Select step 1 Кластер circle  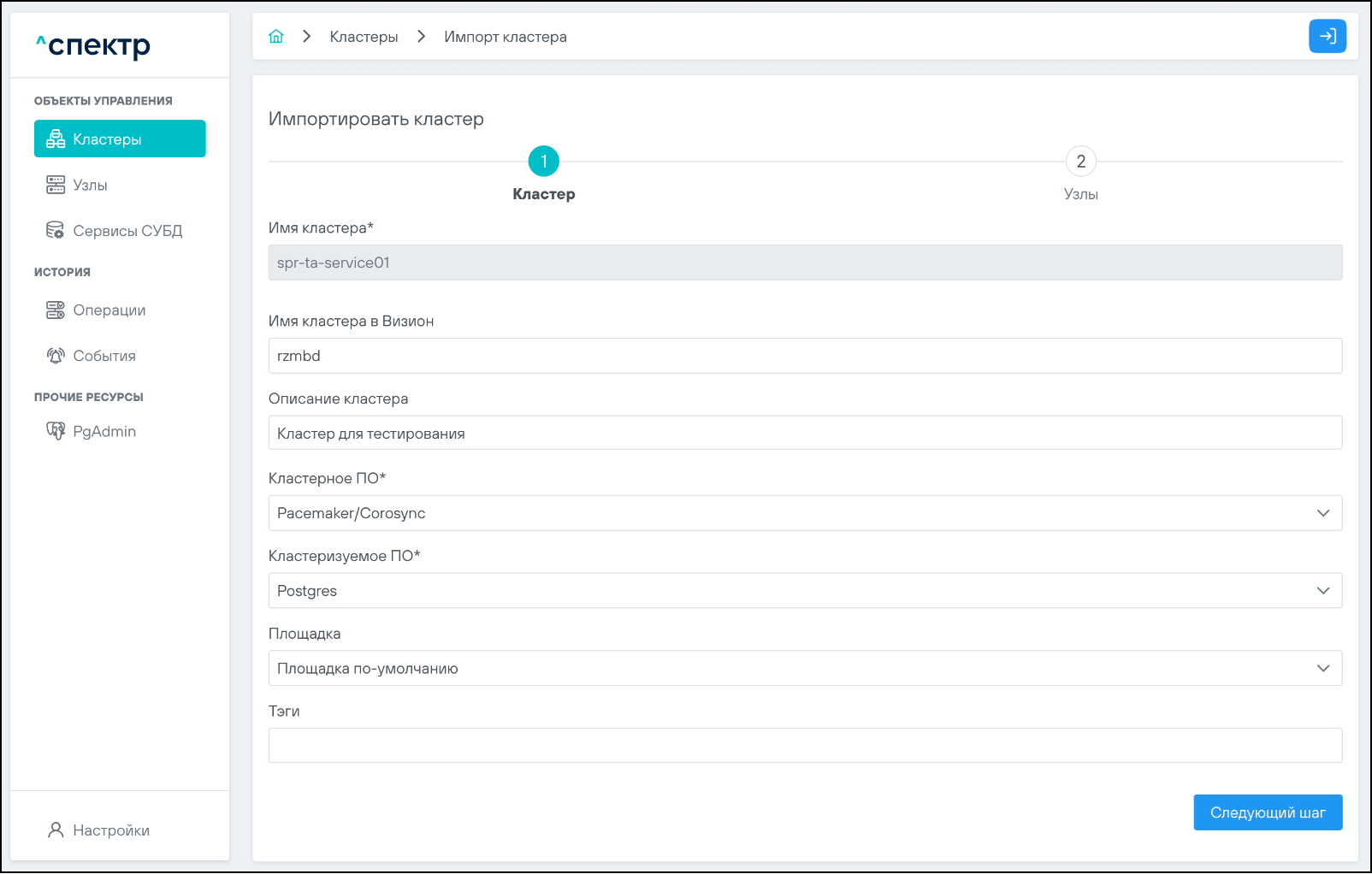tap(543, 162)
